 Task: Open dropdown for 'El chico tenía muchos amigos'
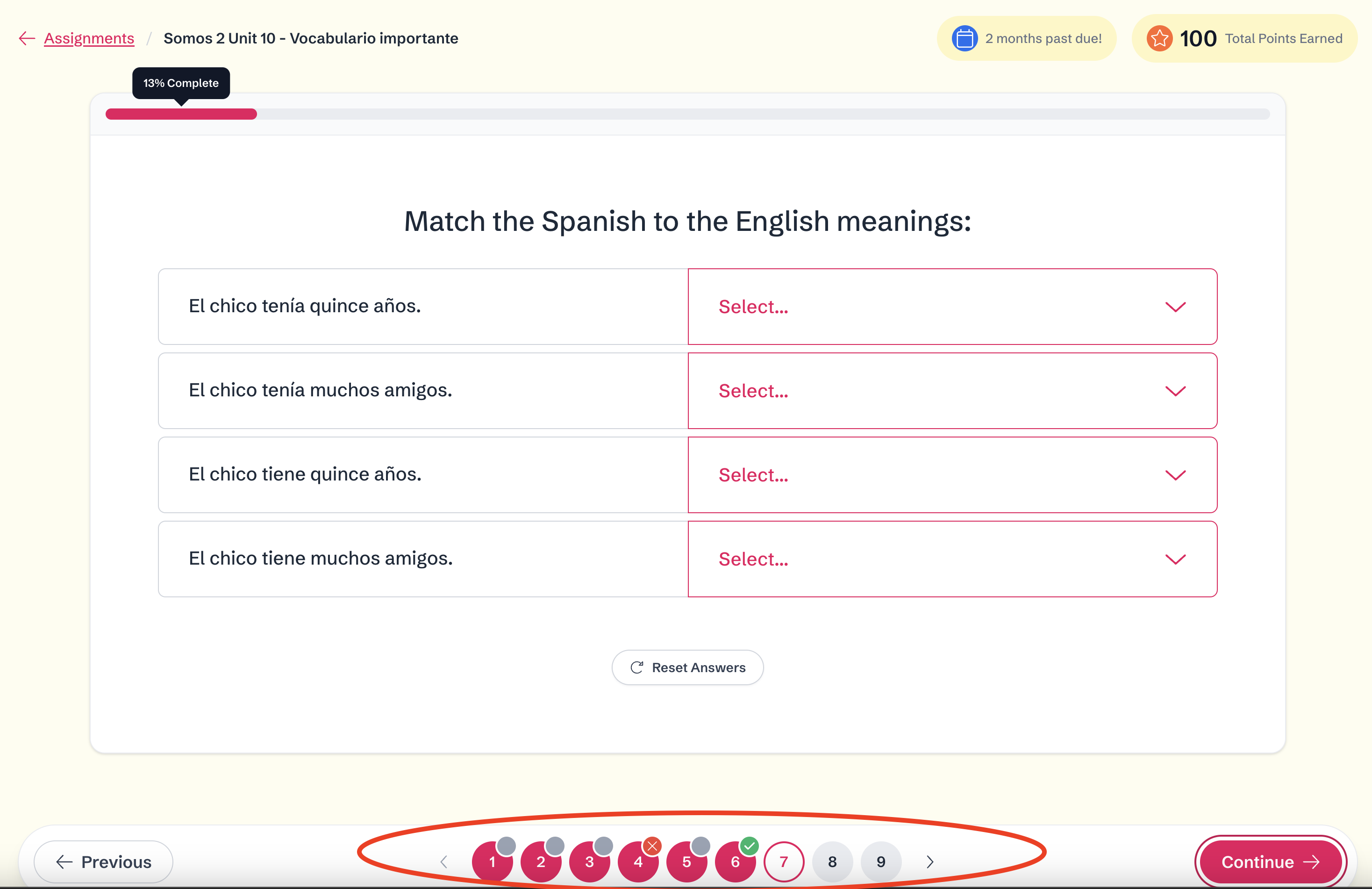point(952,391)
